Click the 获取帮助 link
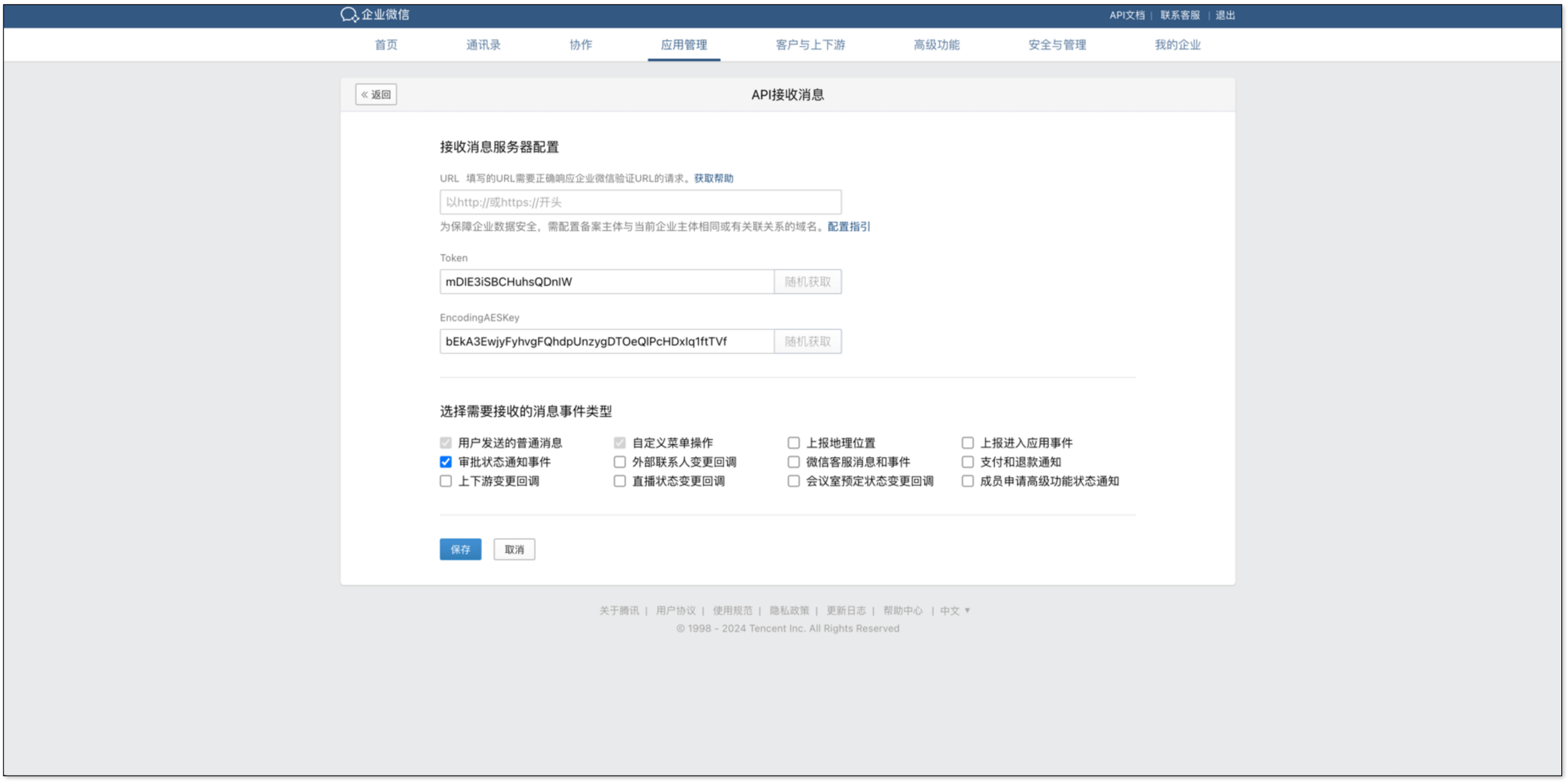The height and width of the screenshot is (781, 1568). click(x=713, y=178)
